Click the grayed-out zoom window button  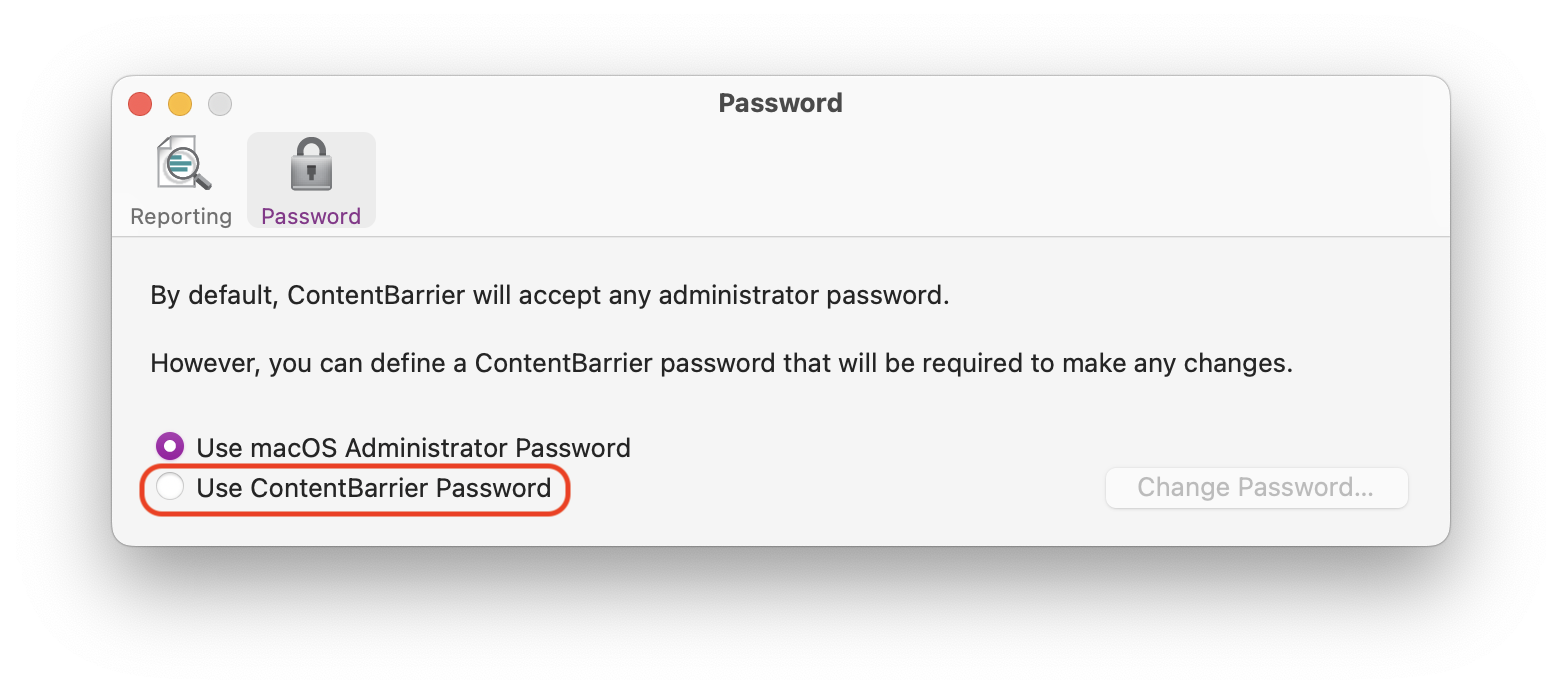point(220,103)
